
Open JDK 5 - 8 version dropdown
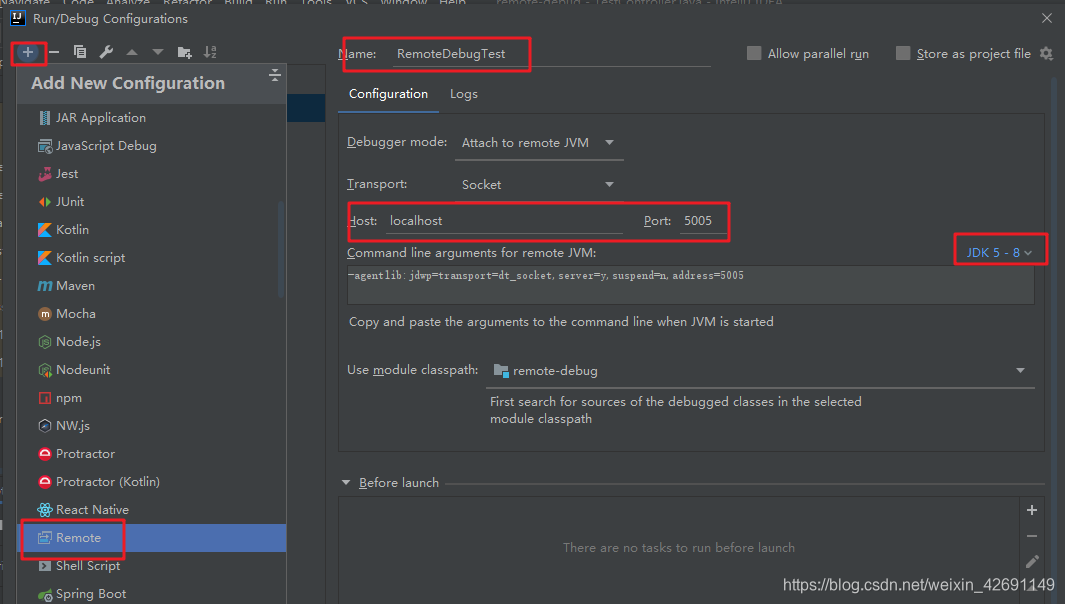point(999,252)
